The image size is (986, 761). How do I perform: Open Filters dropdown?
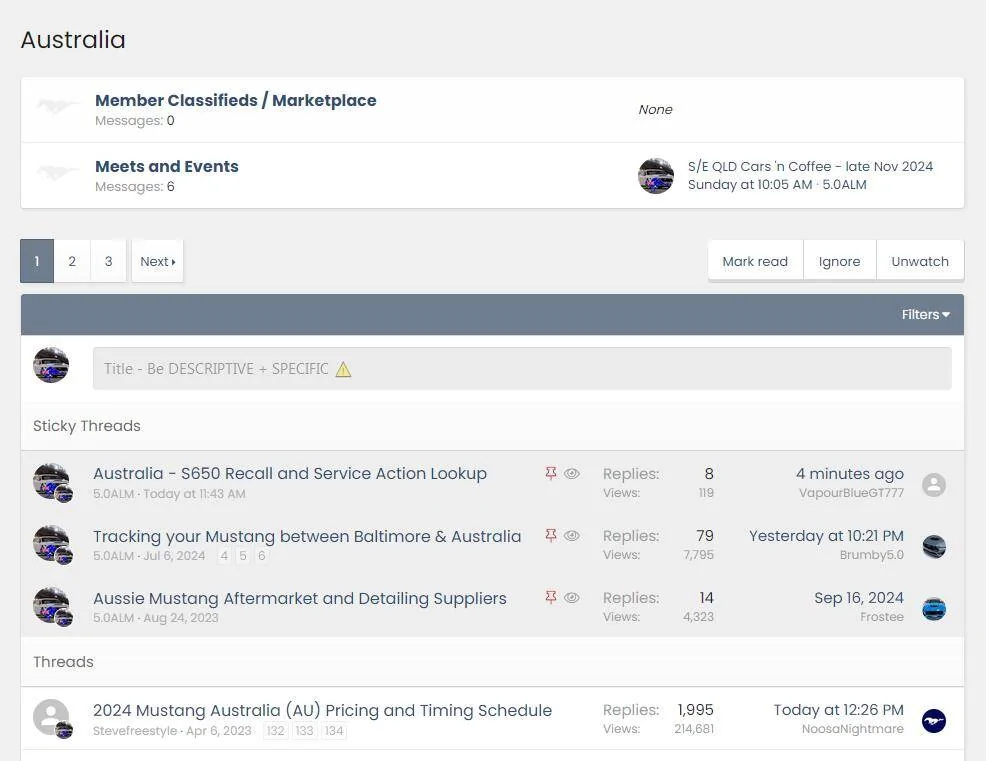point(926,314)
